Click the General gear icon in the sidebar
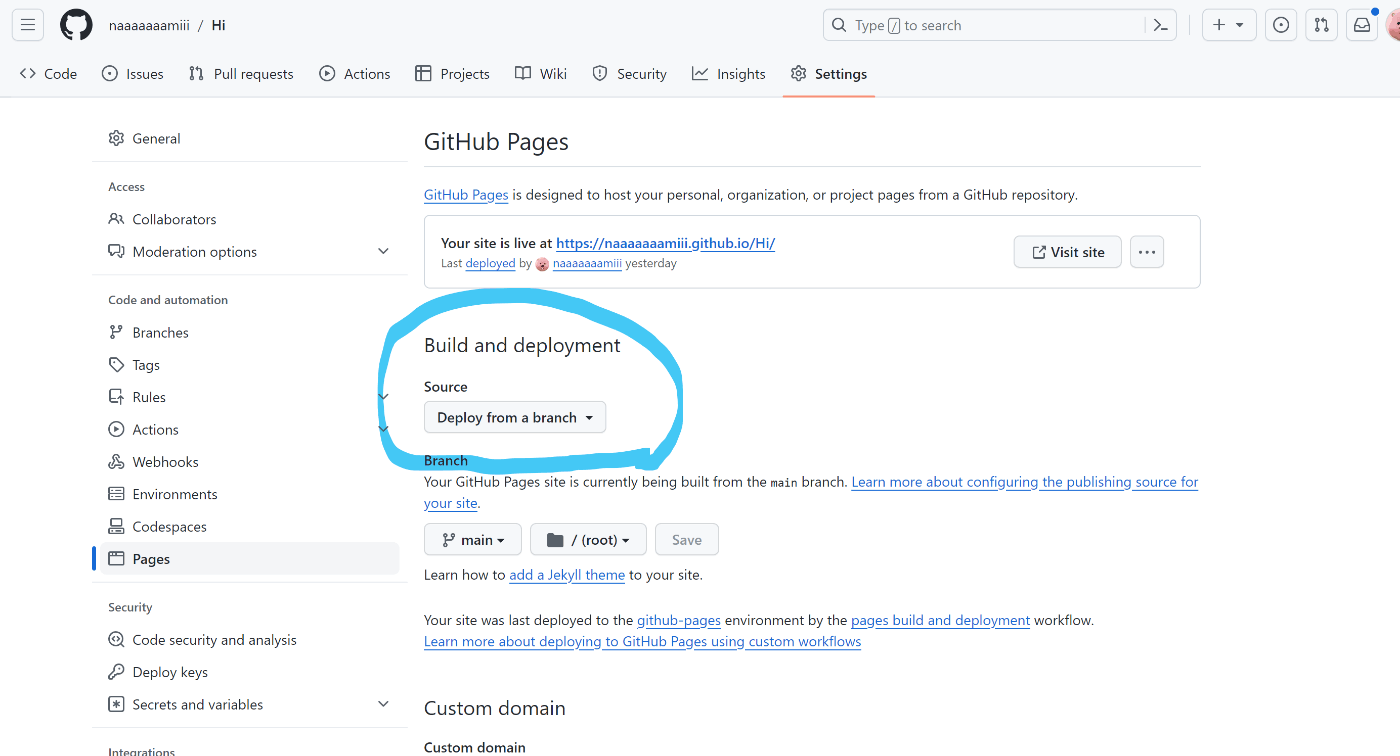 (x=116, y=139)
